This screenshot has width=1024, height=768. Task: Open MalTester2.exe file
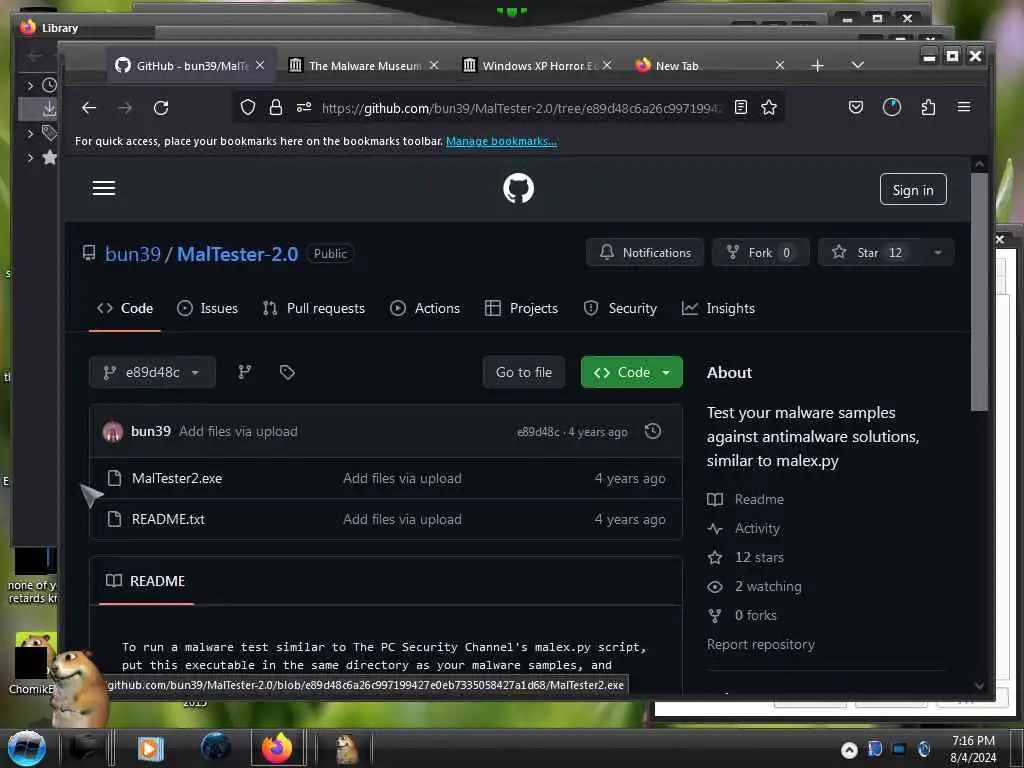point(177,479)
